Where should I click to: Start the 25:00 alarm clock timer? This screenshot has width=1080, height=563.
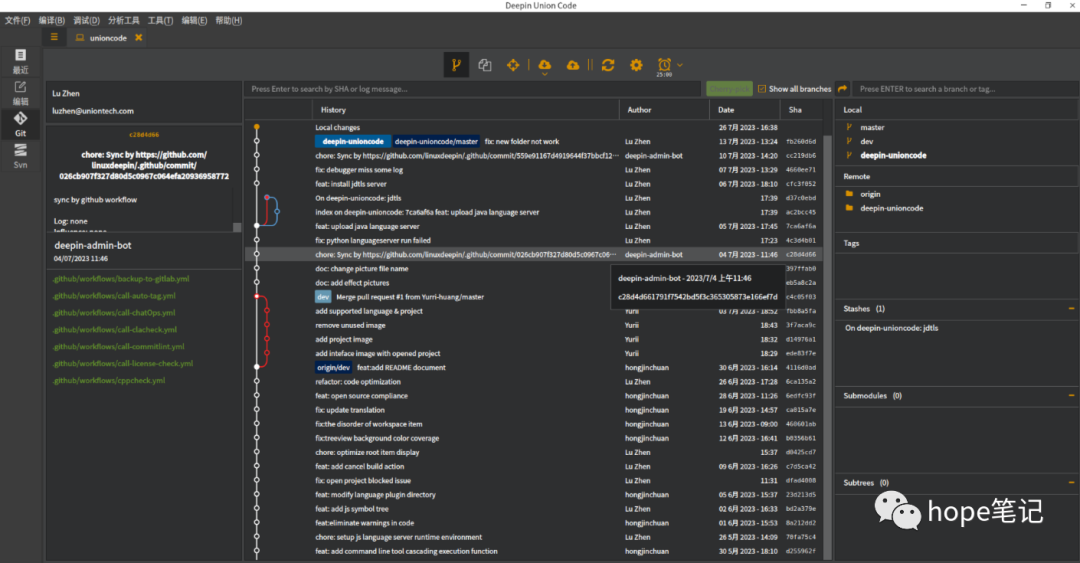tap(664, 65)
